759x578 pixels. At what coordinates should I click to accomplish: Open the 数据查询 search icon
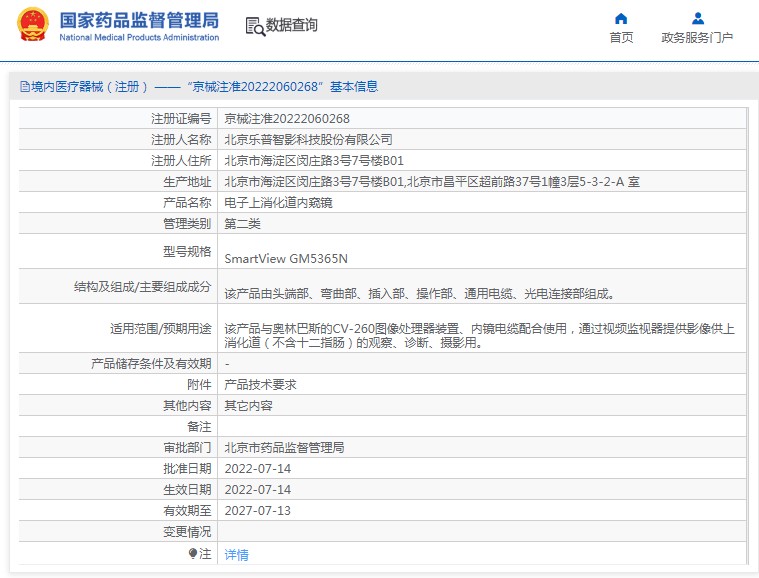point(255,26)
